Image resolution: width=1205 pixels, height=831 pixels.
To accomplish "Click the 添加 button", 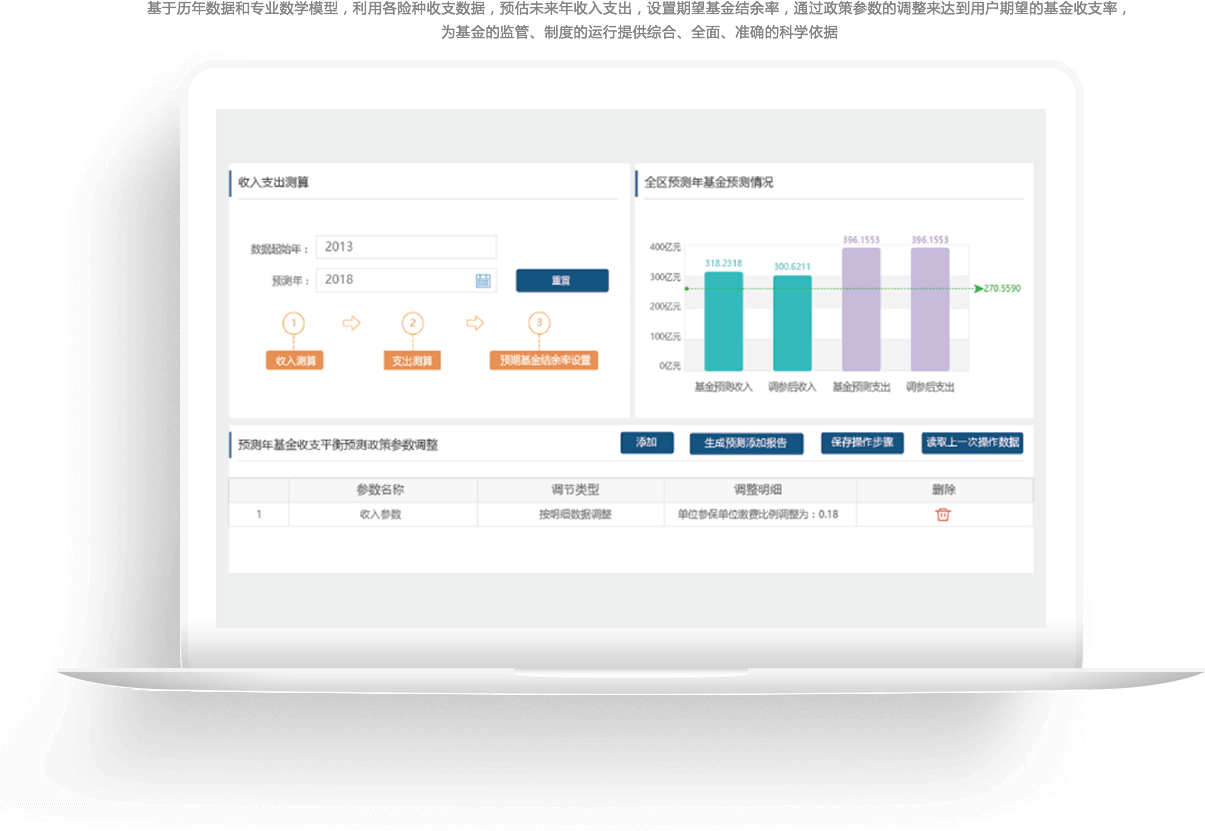I will tap(647, 442).
